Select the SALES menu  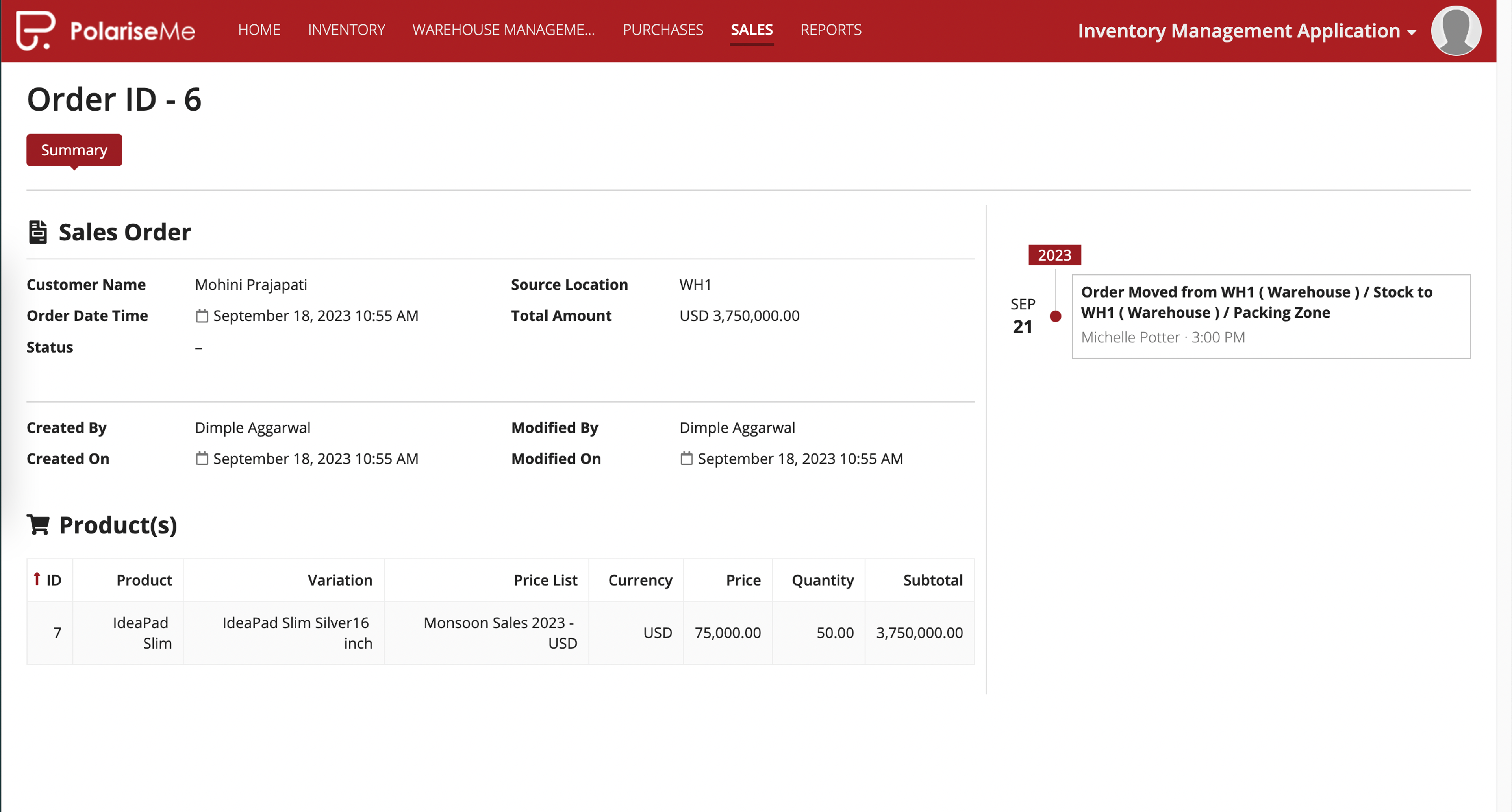(751, 30)
